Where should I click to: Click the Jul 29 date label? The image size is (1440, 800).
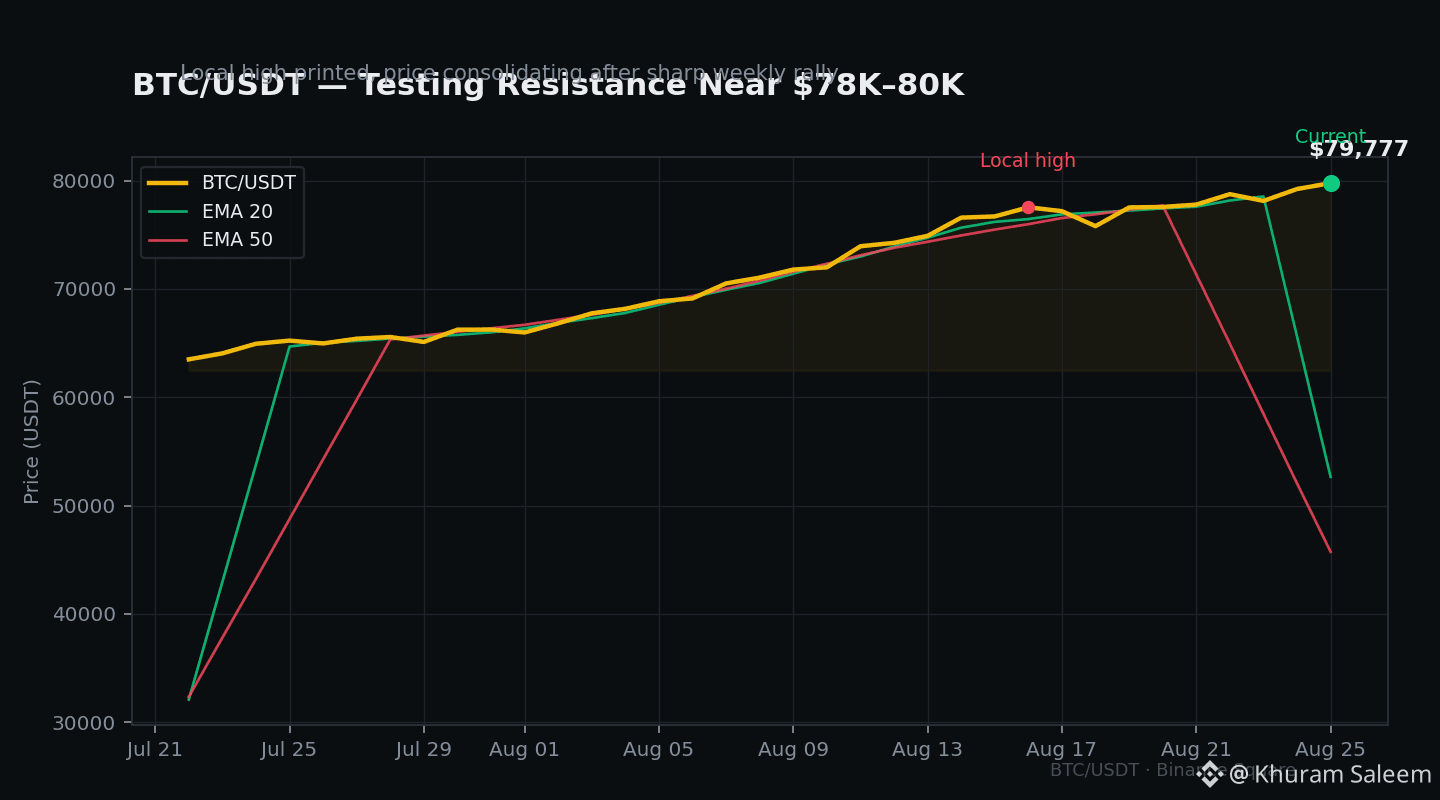[424, 750]
